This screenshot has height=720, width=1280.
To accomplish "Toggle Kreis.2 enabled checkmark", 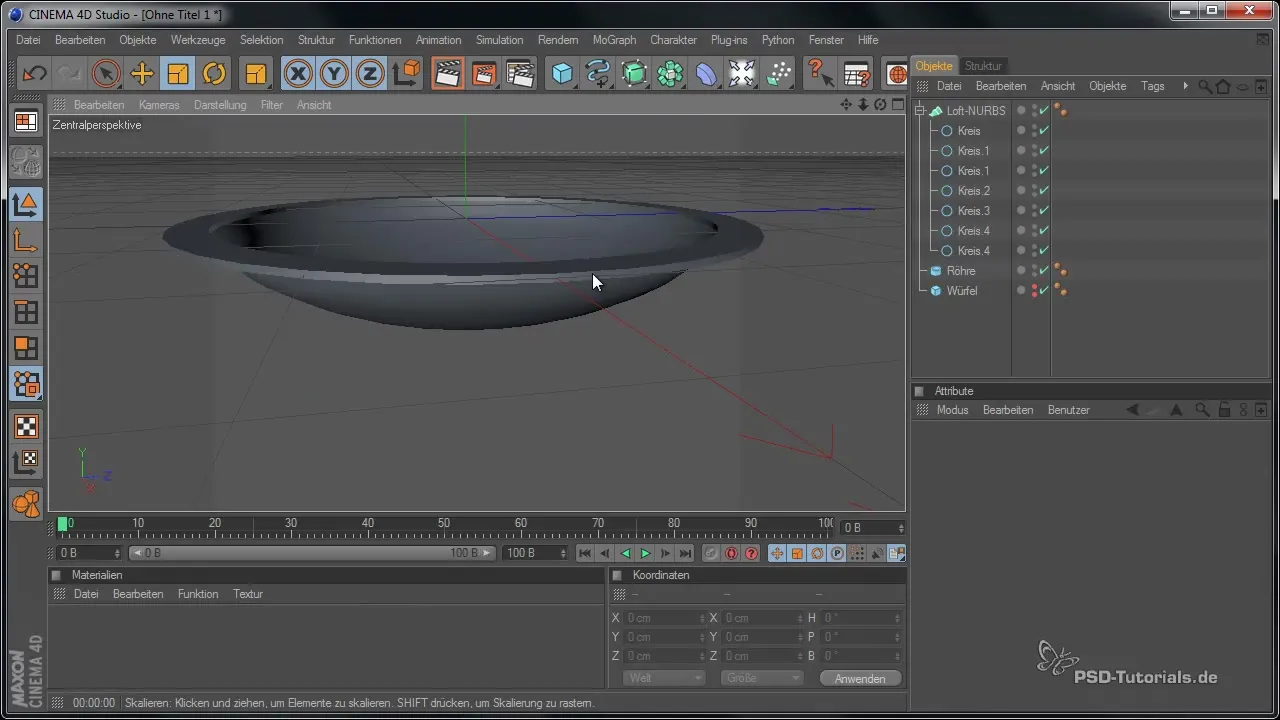I will coord(1043,191).
